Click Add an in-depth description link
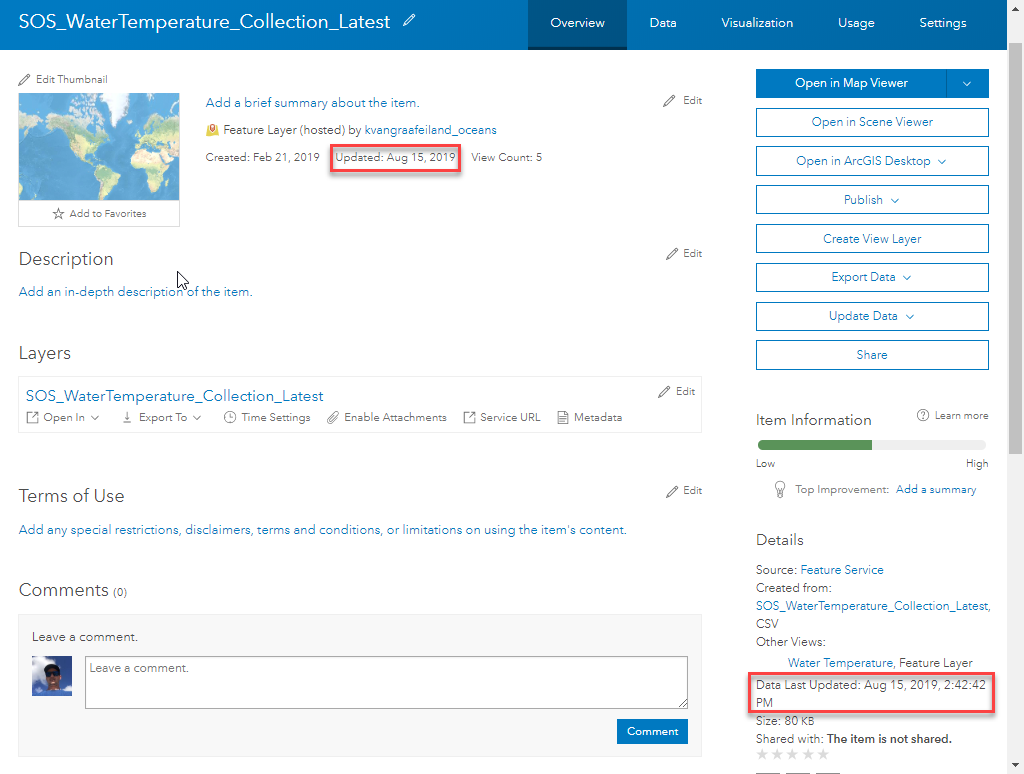 click(135, 292)
